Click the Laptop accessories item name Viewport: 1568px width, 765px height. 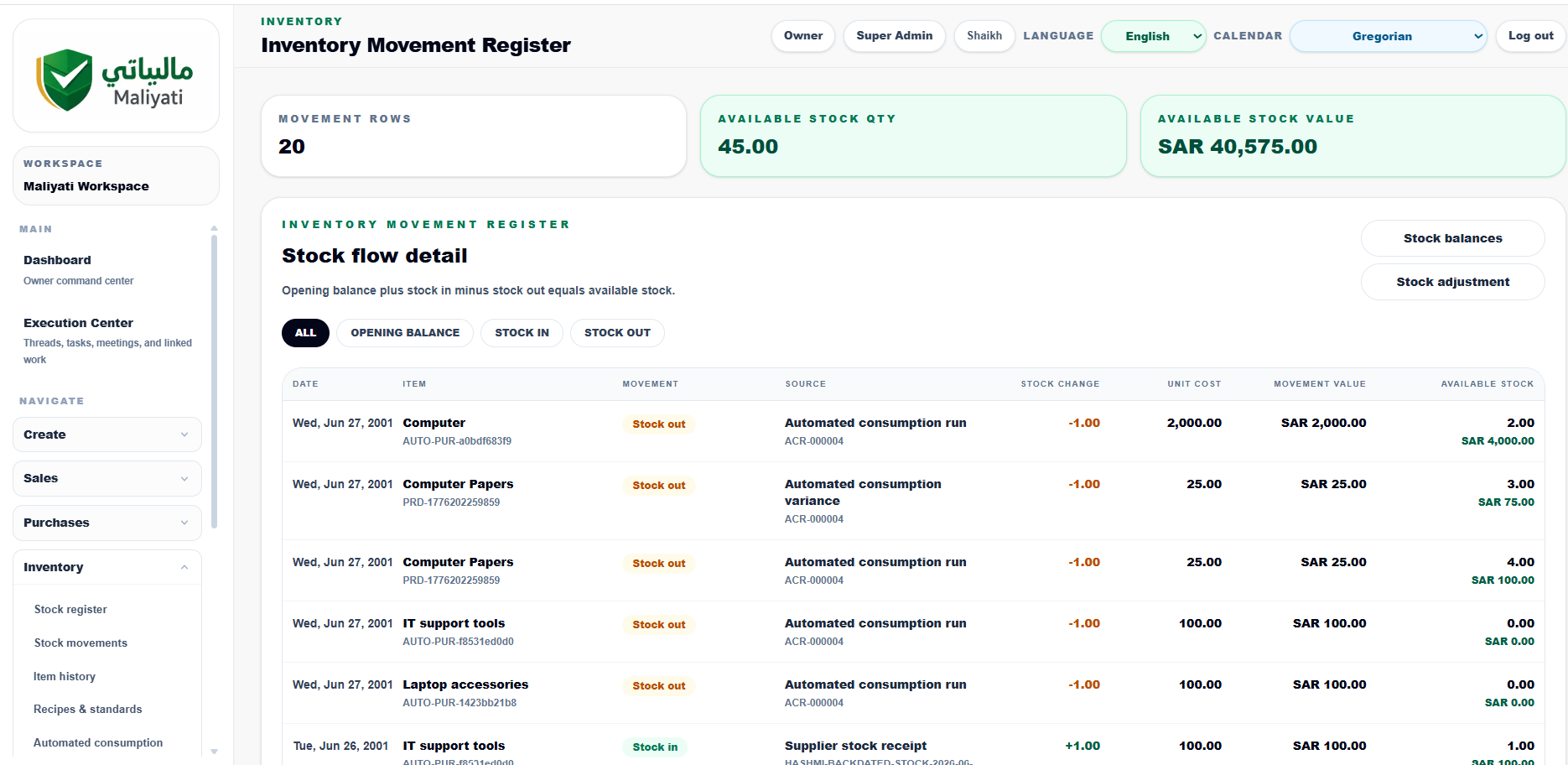pyautogui.click(x=465, y=684)
